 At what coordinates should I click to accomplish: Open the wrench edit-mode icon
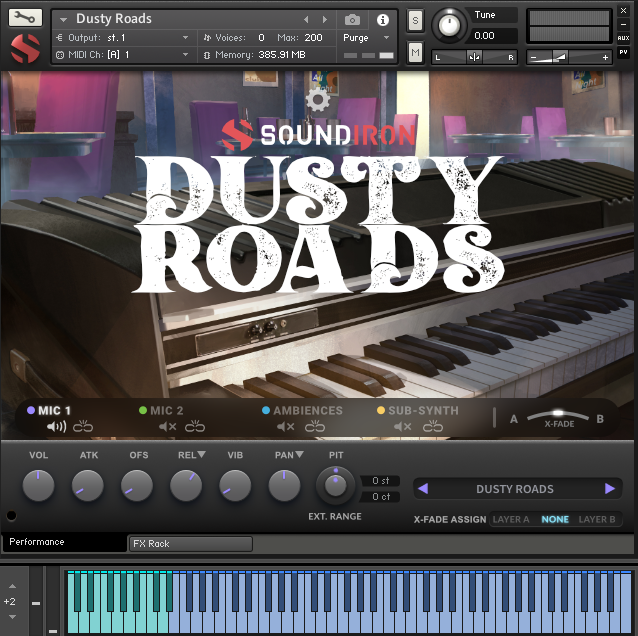point(25,17)
